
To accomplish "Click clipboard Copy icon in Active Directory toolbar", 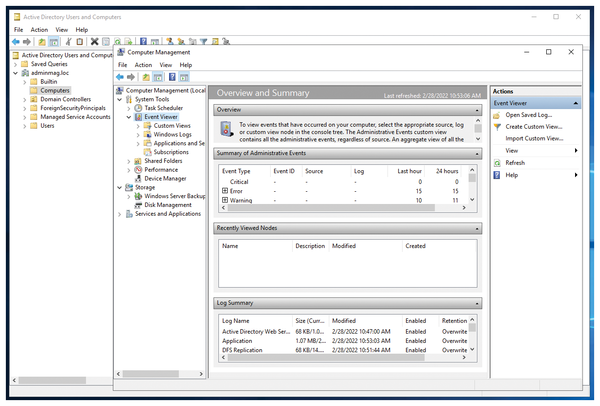I will pos(80,42).
